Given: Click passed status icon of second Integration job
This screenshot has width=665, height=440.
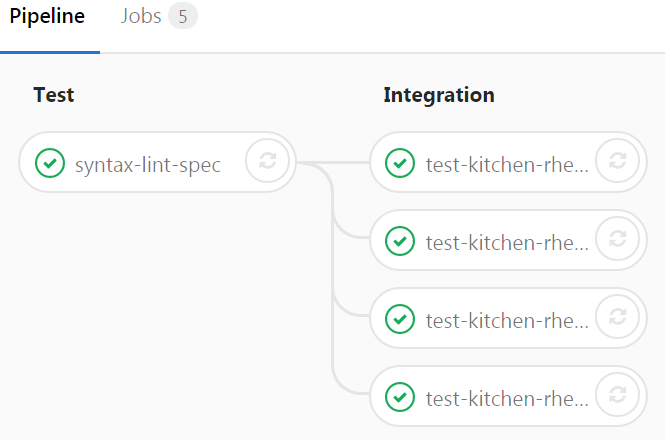Looking at the screenshot, I should [400, 240].
